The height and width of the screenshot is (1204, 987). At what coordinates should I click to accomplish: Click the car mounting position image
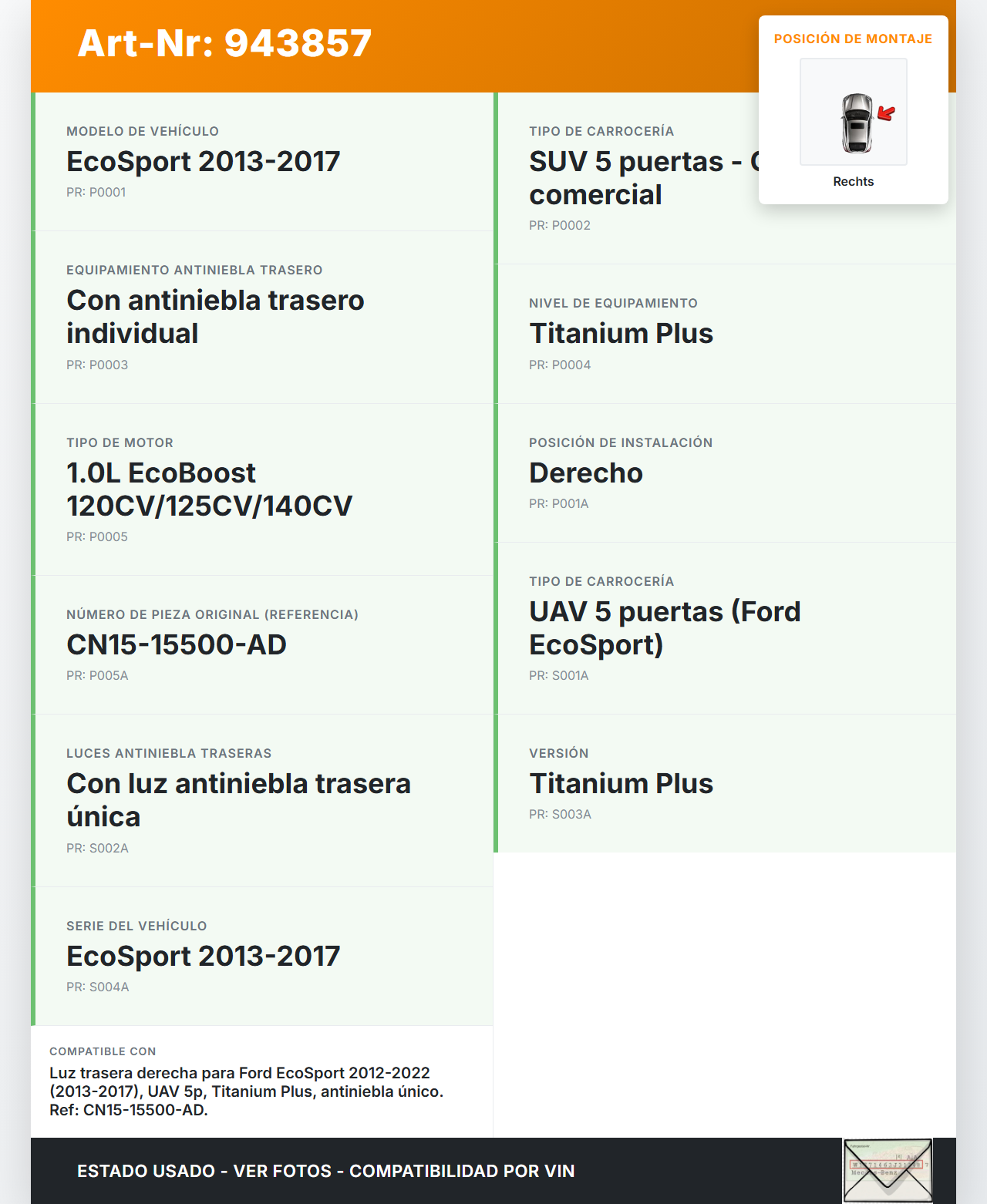coord(854,112)
